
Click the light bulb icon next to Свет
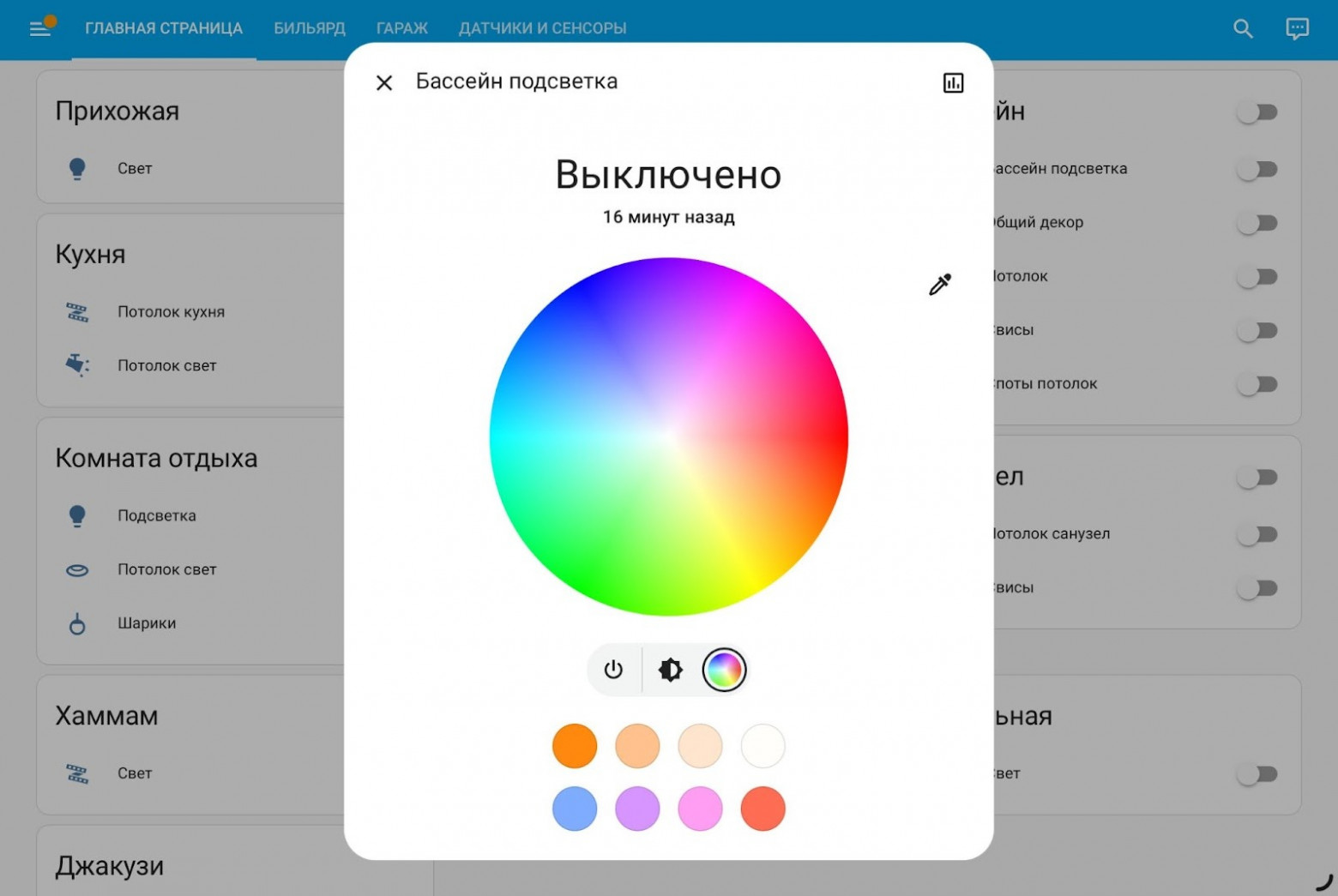[x=77, y=168]
